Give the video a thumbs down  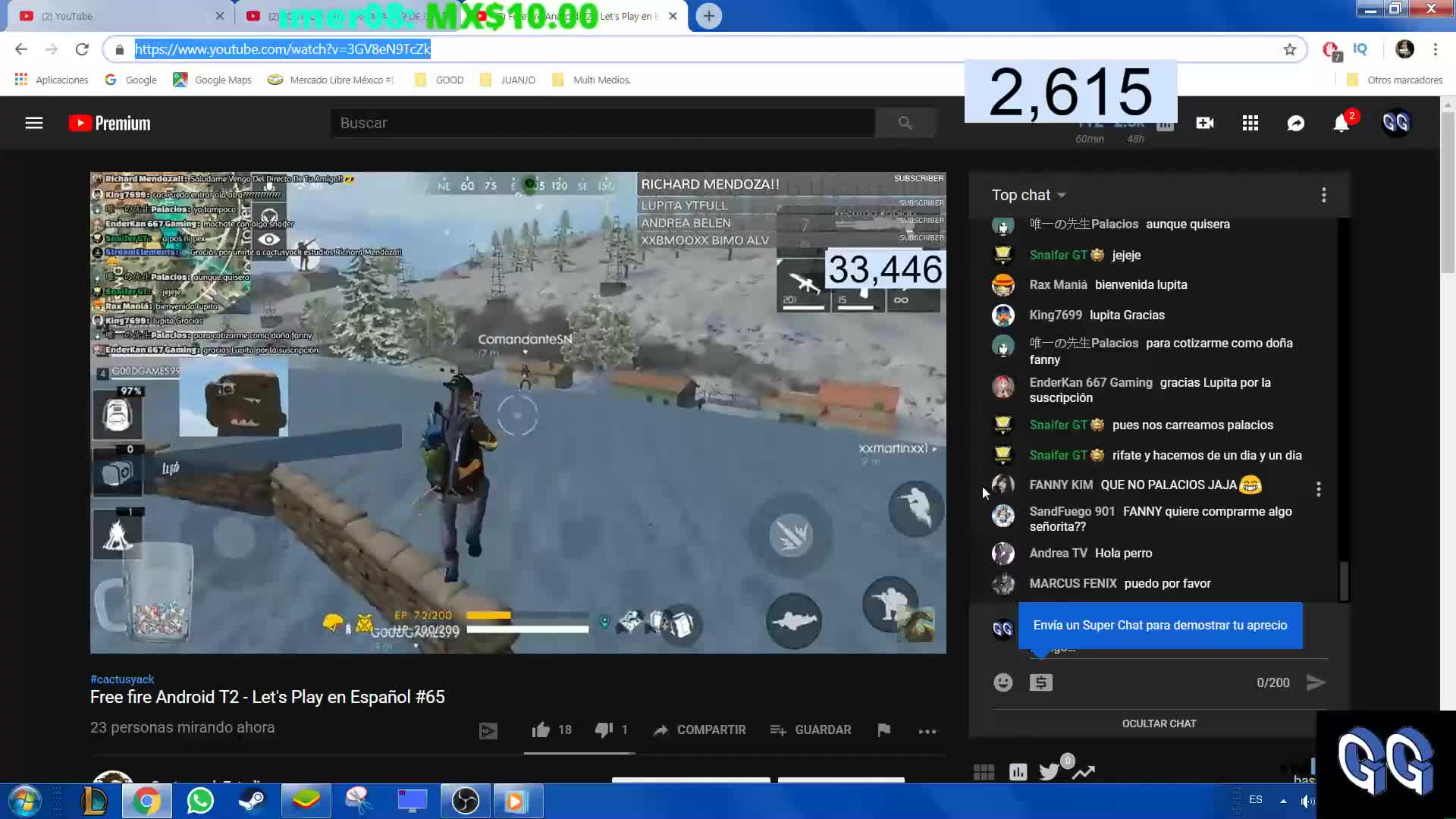[x=603, y=730]
